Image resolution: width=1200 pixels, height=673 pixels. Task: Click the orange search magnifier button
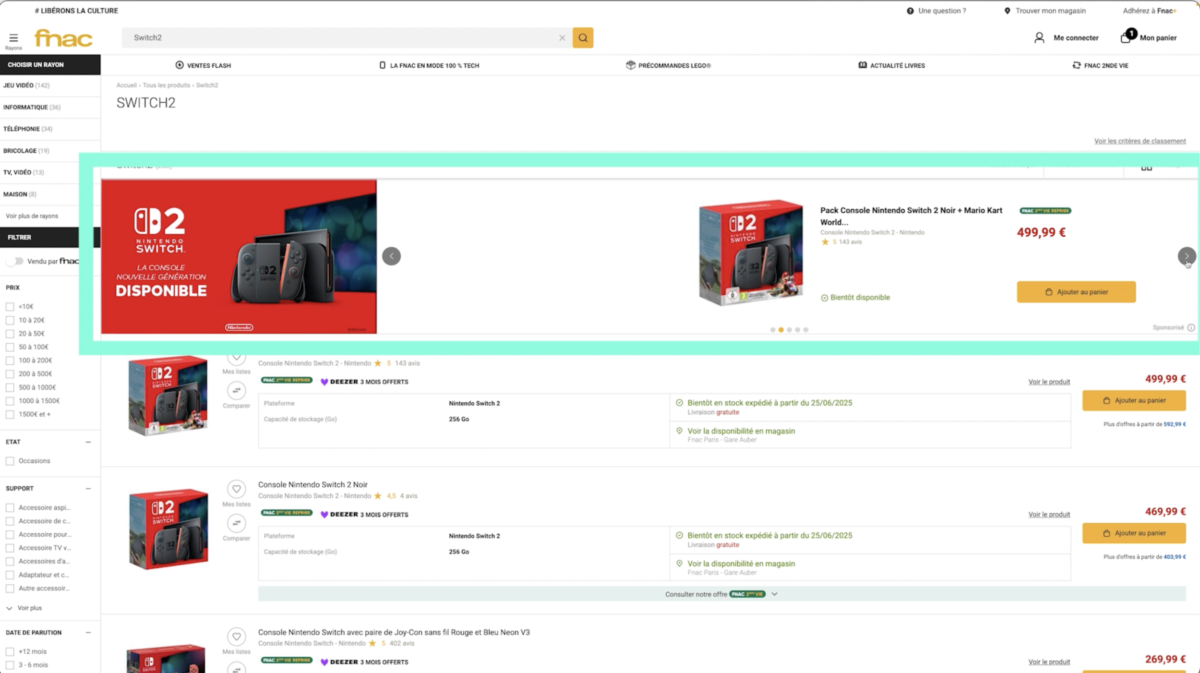tap(583, 38)
